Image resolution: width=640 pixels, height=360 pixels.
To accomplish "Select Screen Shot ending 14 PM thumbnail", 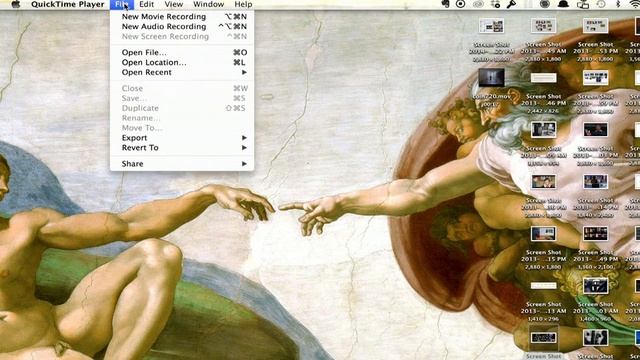I will [x=596, y=182].
